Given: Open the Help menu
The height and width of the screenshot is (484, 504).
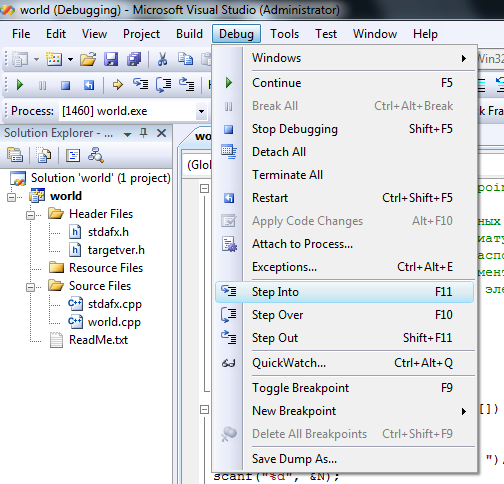Looking at the screenshot, I should click(425, 34).
